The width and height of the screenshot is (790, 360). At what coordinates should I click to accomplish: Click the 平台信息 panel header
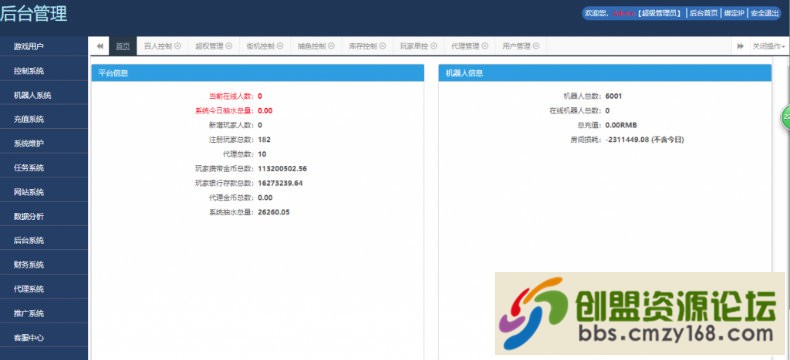[x=257, y=73]
